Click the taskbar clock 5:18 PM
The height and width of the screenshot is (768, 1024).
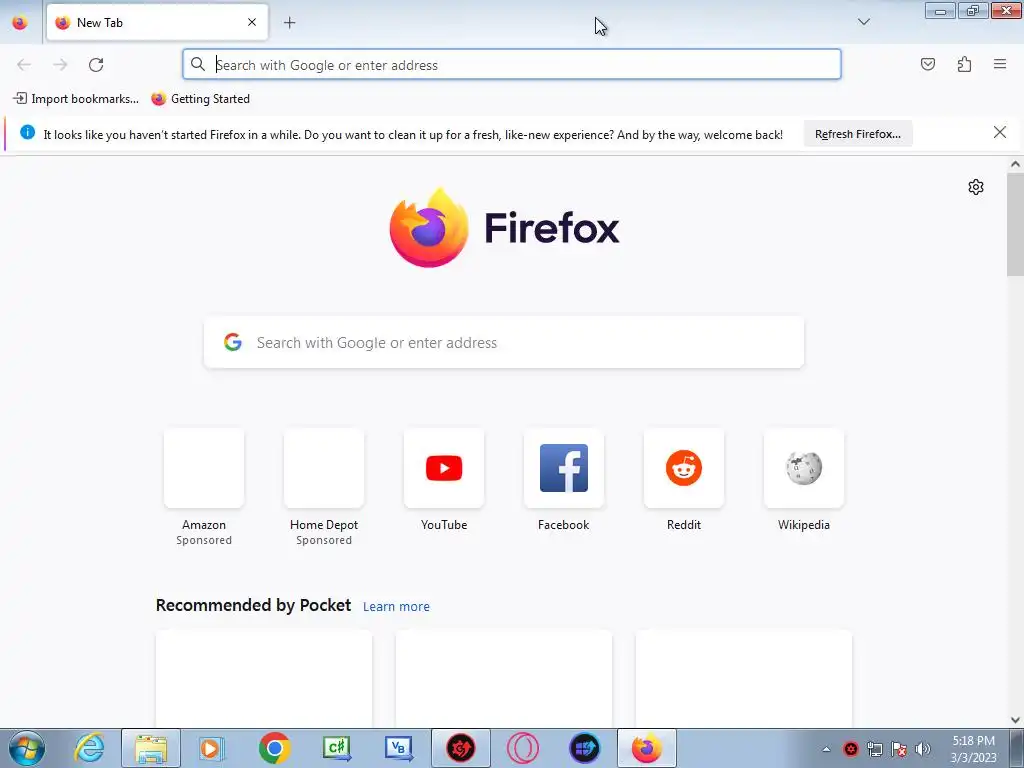(x=973, y=741)
